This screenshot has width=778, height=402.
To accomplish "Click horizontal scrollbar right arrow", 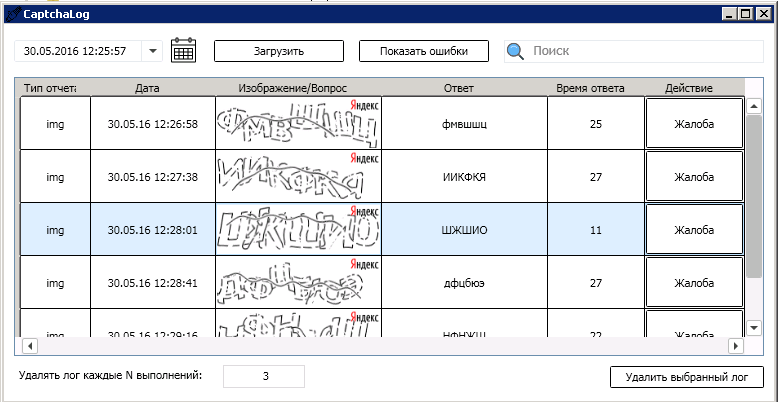I will click(736, 345).
